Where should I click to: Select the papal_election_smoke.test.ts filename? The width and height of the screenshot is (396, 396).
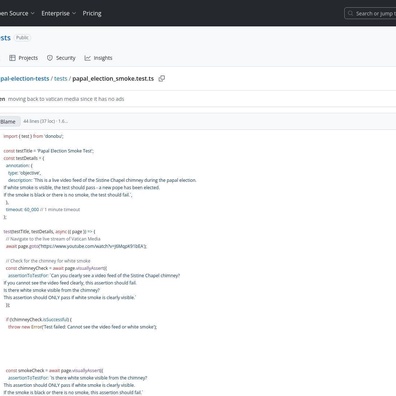[x=113, y=78]
